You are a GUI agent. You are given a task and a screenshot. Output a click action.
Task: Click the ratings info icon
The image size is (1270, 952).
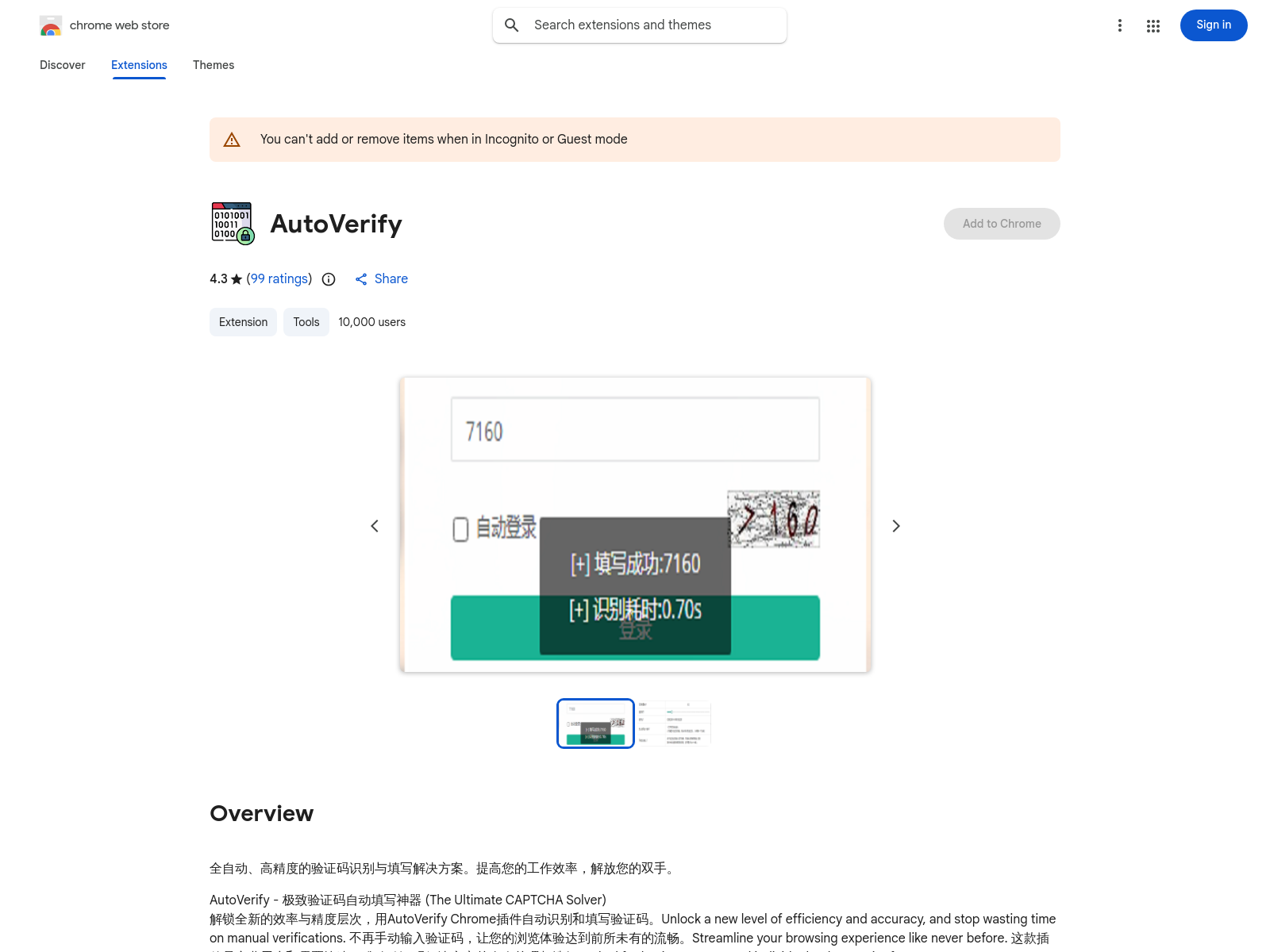[329, 279]
